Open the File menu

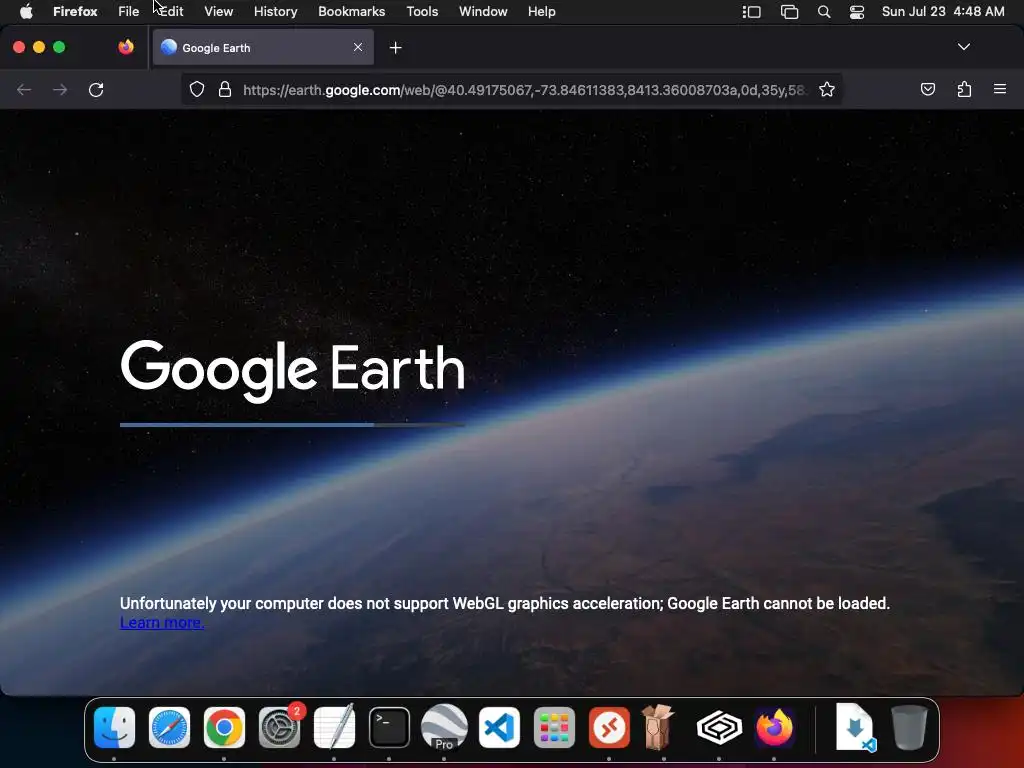pyautogui.click(x=129, y=12)
